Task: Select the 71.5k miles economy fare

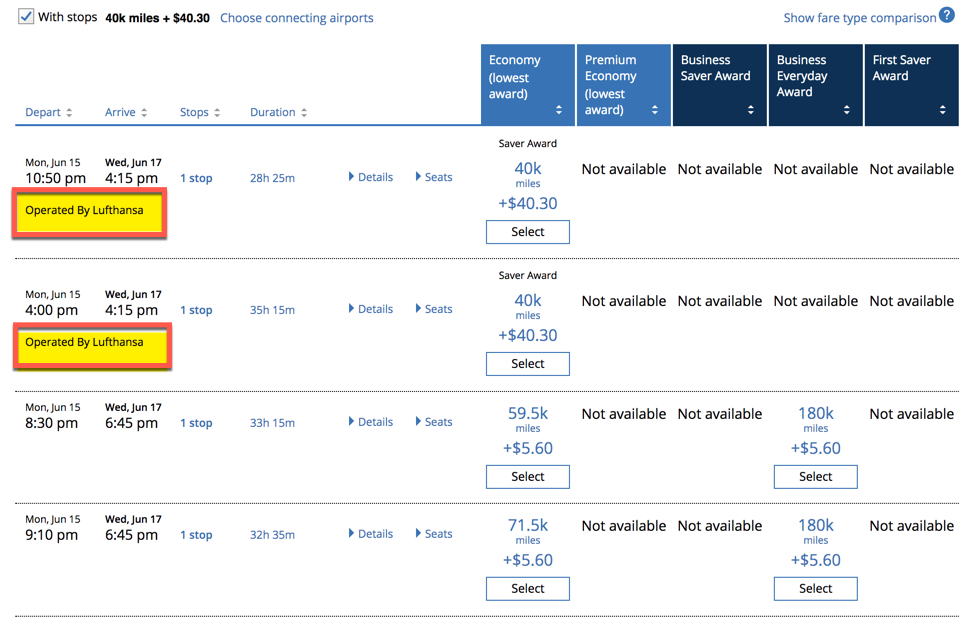Action: tap(528, 588)
